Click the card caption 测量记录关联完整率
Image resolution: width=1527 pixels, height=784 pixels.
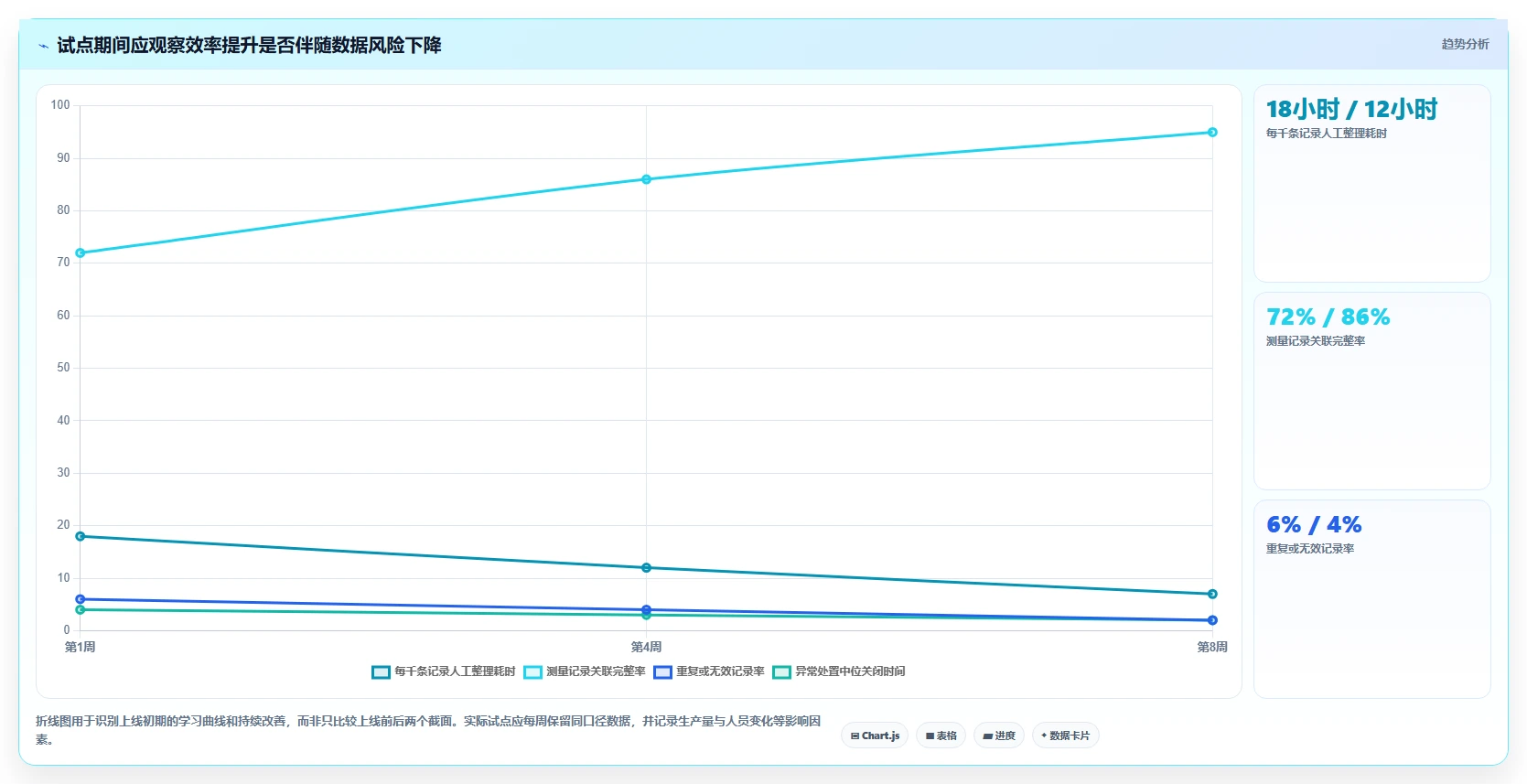point(1316,341)
